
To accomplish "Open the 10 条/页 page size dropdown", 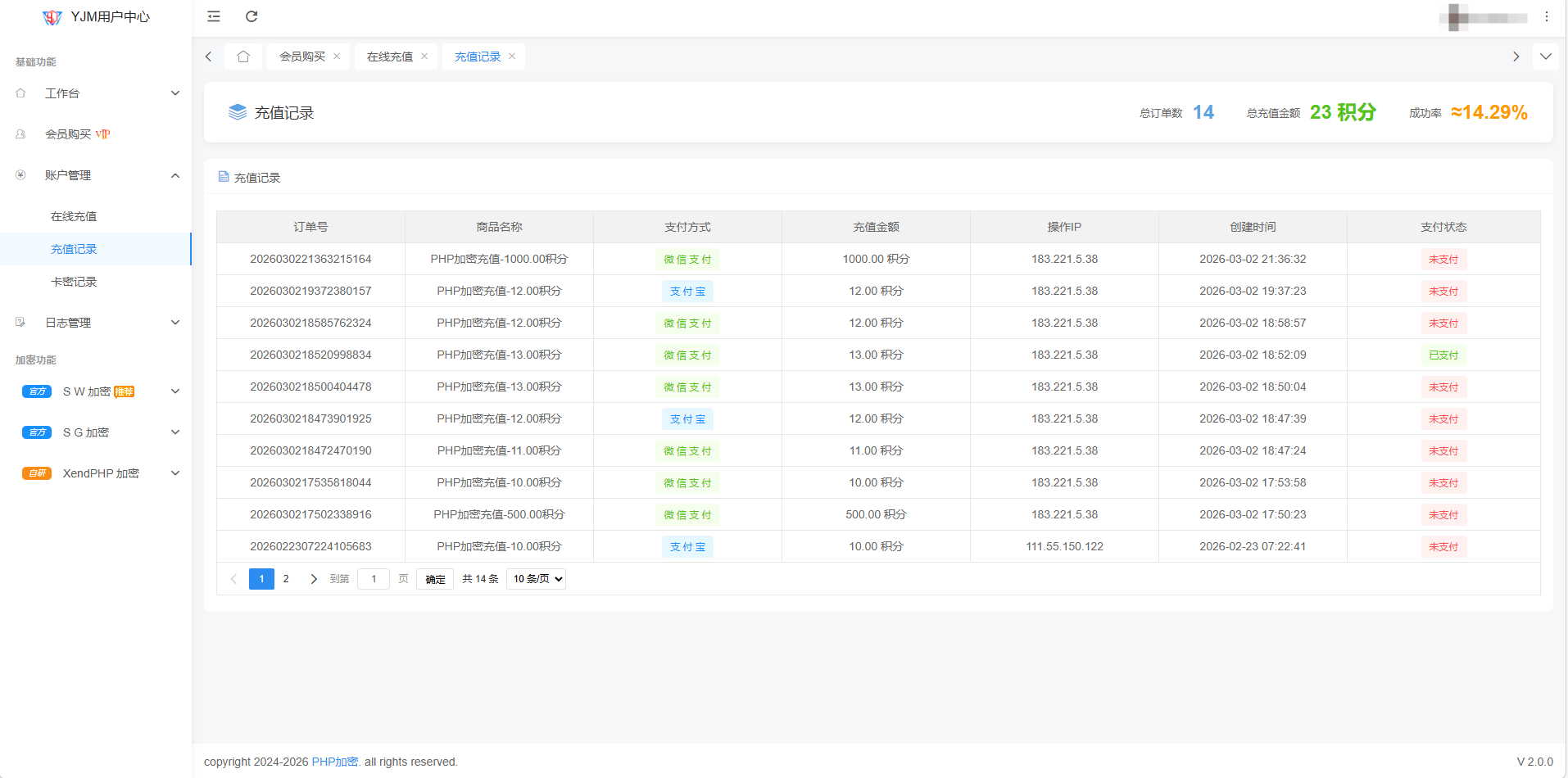I will point(536,579).
